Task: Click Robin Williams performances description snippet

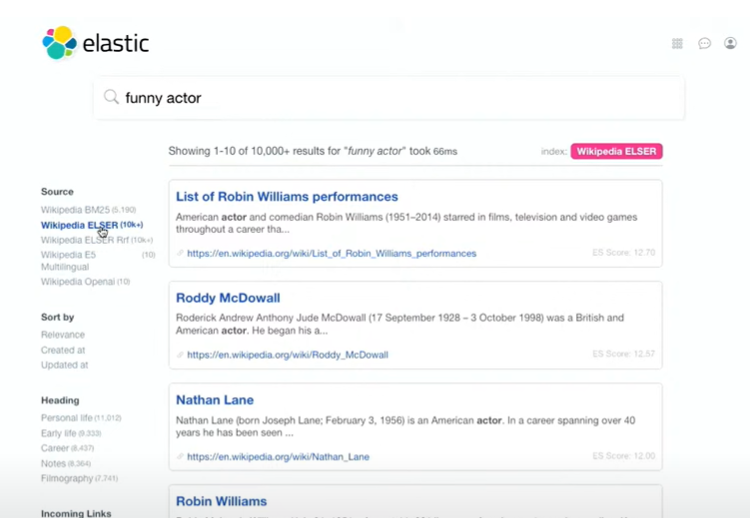Action: click(407, 223)
